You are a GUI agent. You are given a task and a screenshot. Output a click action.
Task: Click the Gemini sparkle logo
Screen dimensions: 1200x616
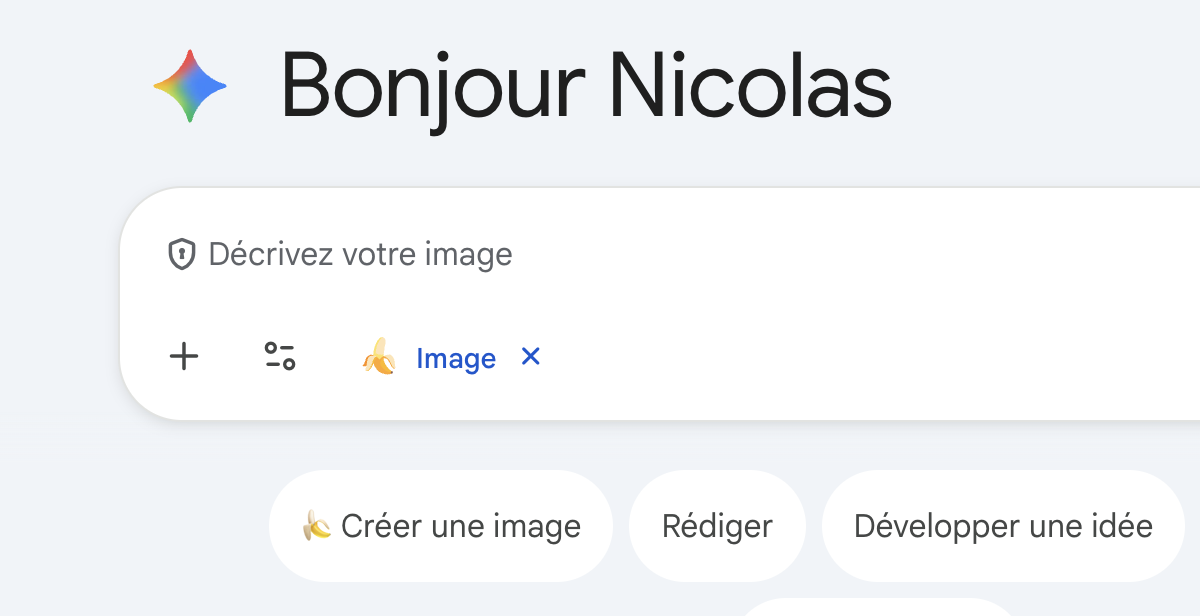point(190,86)
